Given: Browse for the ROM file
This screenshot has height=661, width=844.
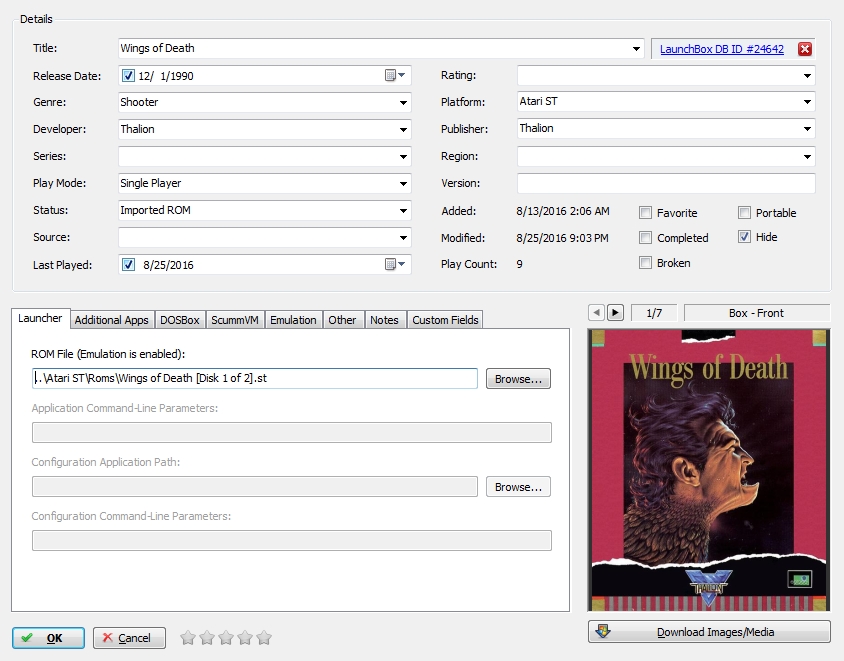Looking at the screenshot, I should click(518, 379).
